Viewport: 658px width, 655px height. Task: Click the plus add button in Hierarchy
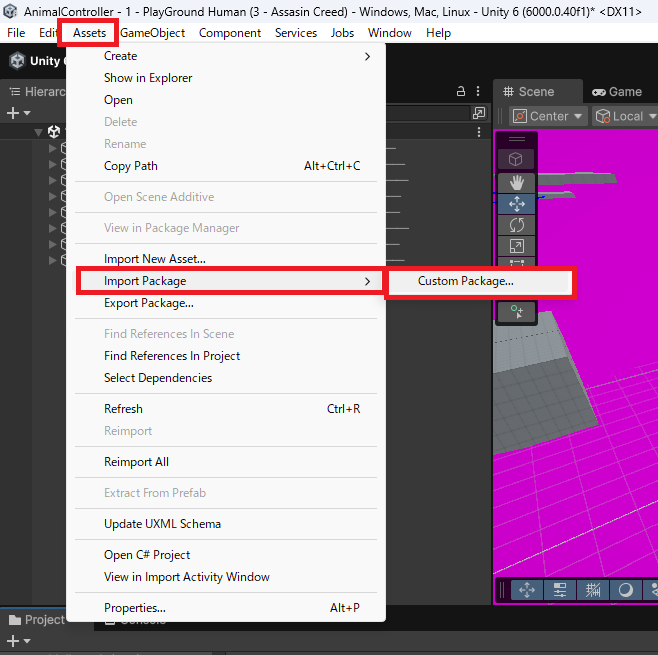tap(13, 113)
